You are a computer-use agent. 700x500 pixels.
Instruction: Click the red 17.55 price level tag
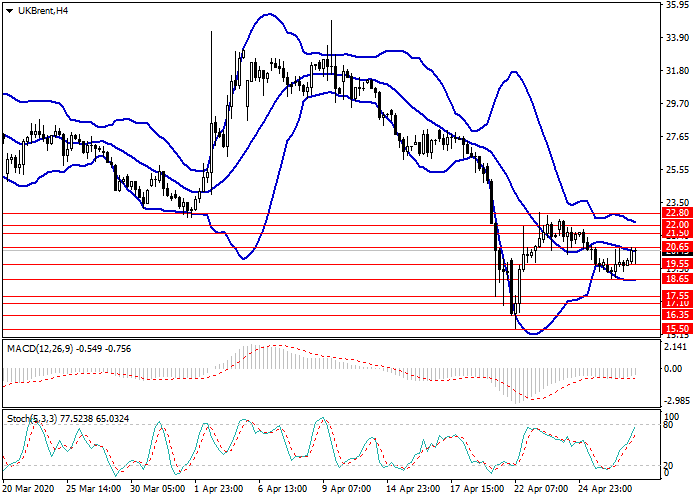pos(677,296)
